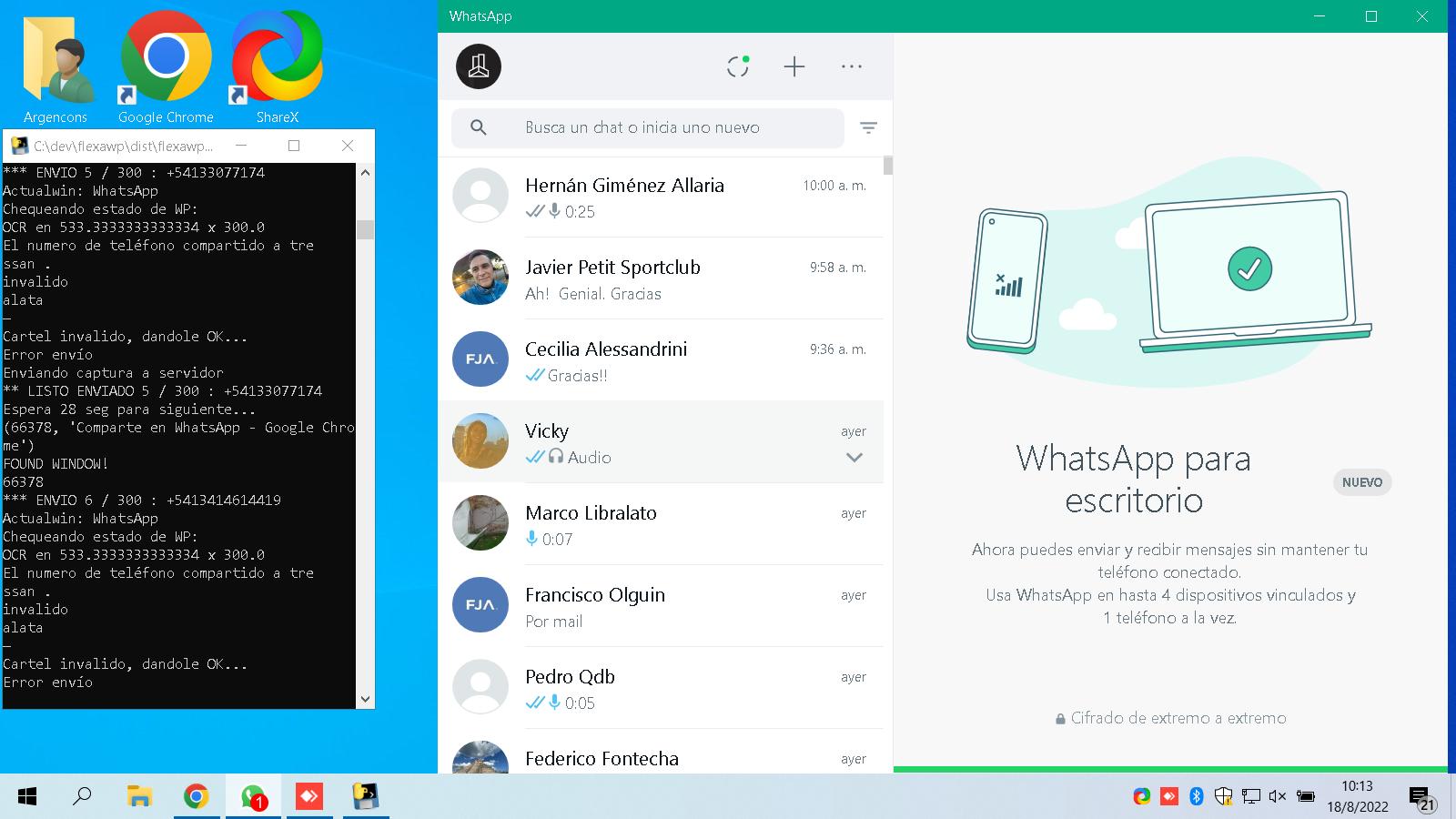The width and height of the screenshot is (1456, 819).
Task: Close the flexawp console window
Action: pyautogui.click(x=348, y=146)
